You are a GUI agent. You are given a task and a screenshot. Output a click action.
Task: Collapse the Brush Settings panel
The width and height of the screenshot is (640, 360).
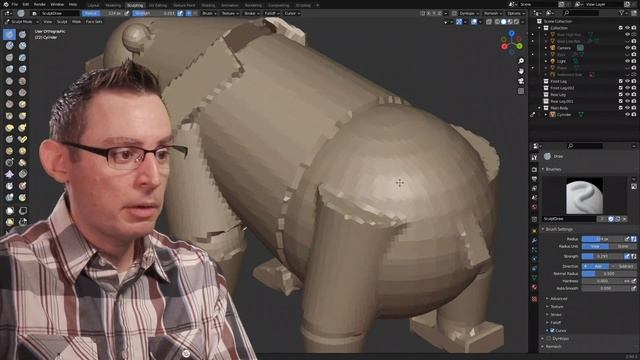[x=558, y=229]
